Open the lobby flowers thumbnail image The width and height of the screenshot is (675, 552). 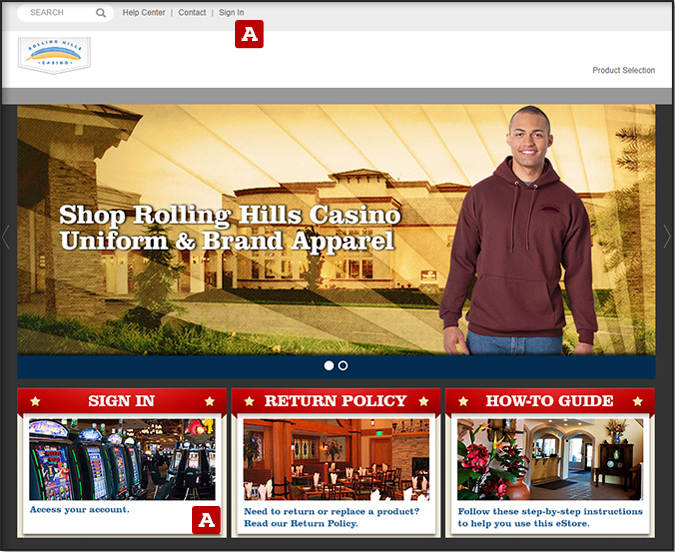coord(549,459)
